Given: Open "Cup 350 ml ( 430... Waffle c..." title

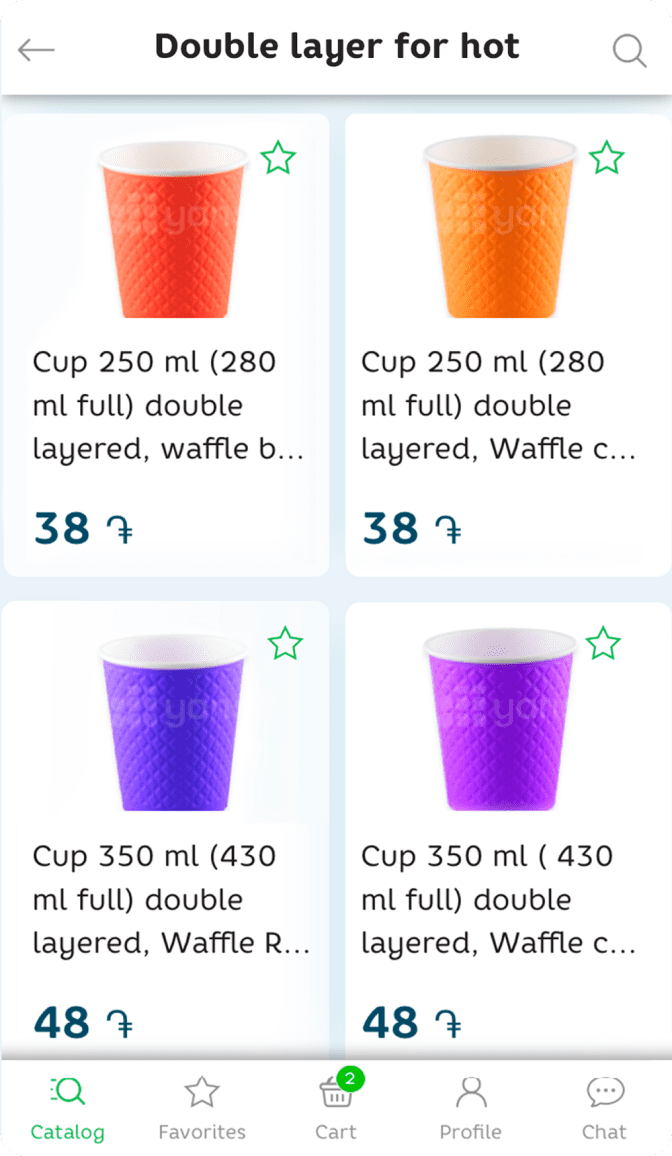Looking at the screenshot, I should [x=498, y=899].
